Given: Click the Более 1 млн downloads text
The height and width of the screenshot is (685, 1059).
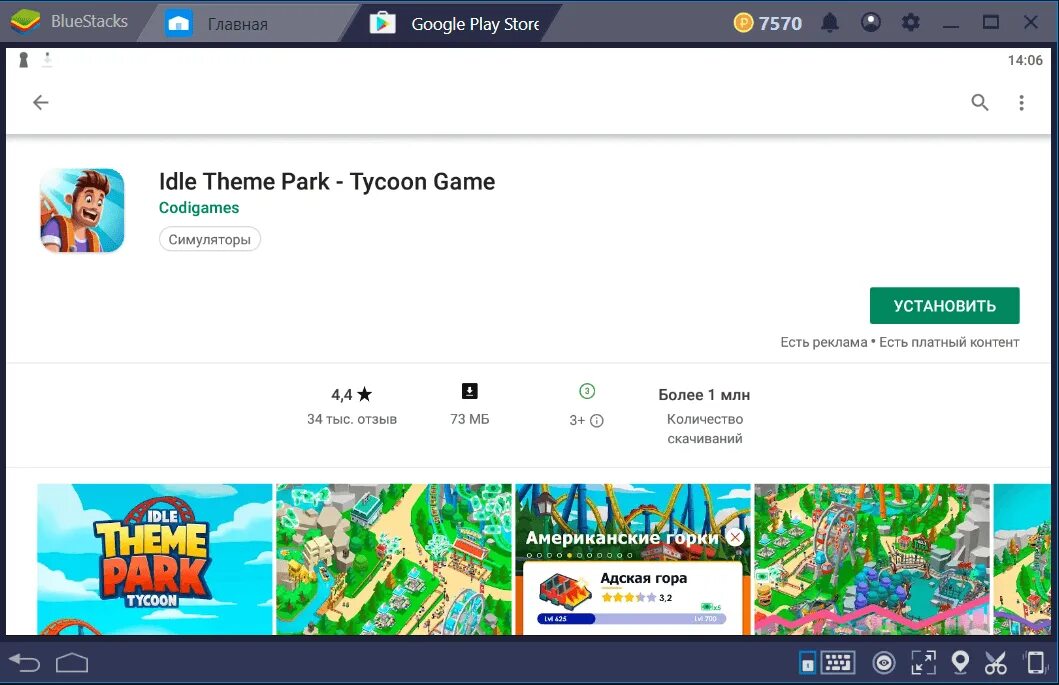Looking at the screenshot, I should pos(704,395).
